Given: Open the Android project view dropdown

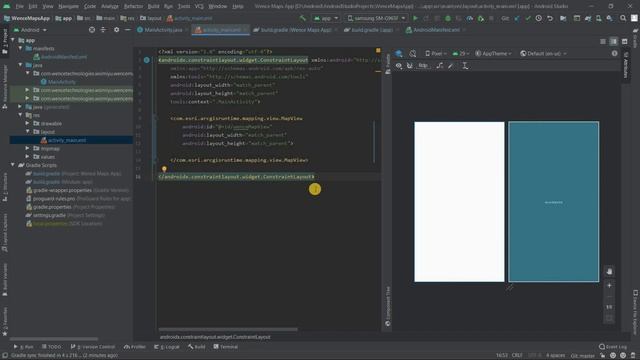Looking at the screenshot, I should [30, 30].
